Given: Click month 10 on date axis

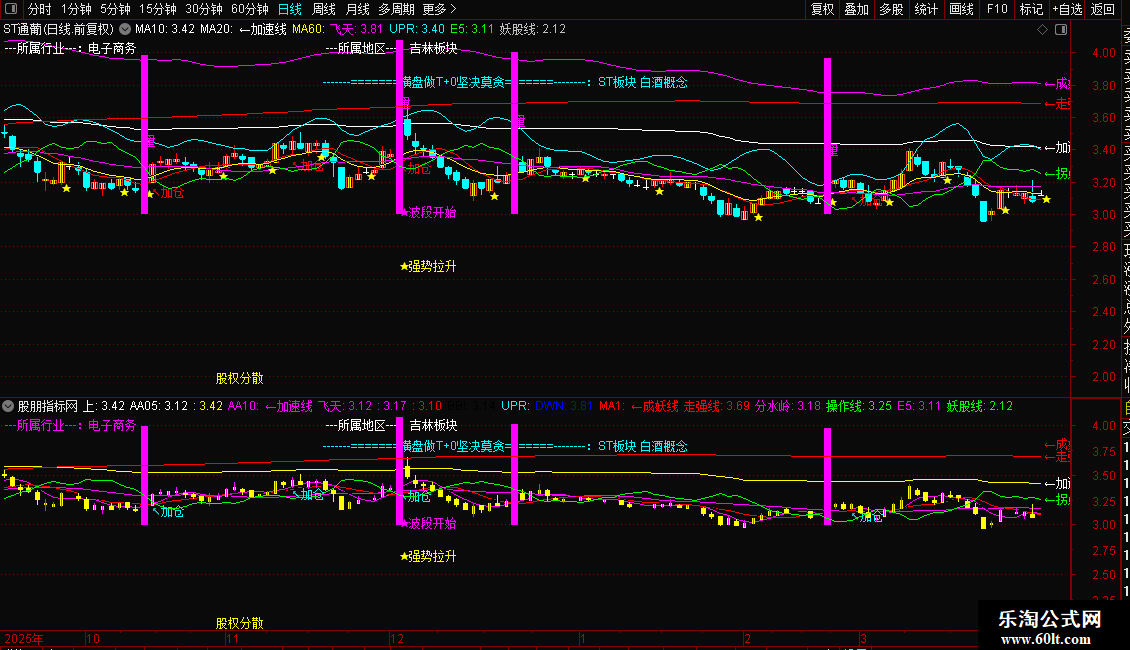Looking at the screenshot, I should click(92, 638).
